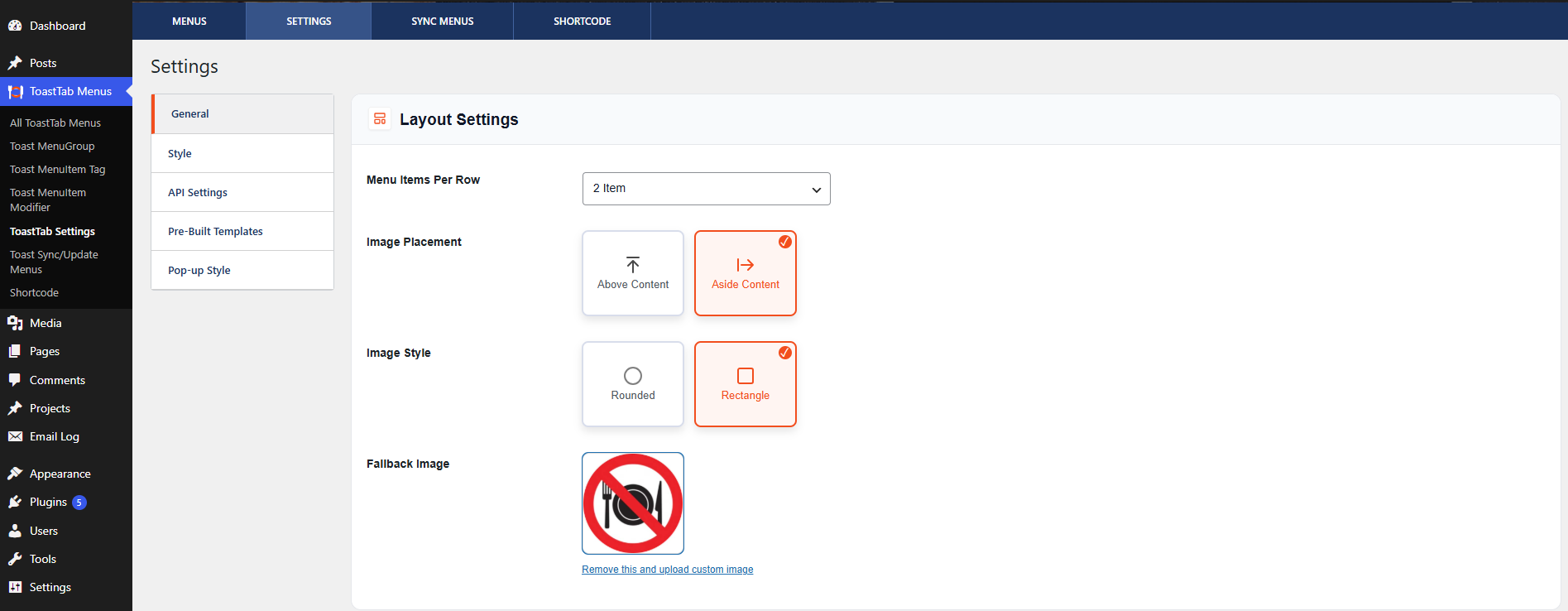Click the Comments bubble icon
1568x611 pixels.
(15, 380)
